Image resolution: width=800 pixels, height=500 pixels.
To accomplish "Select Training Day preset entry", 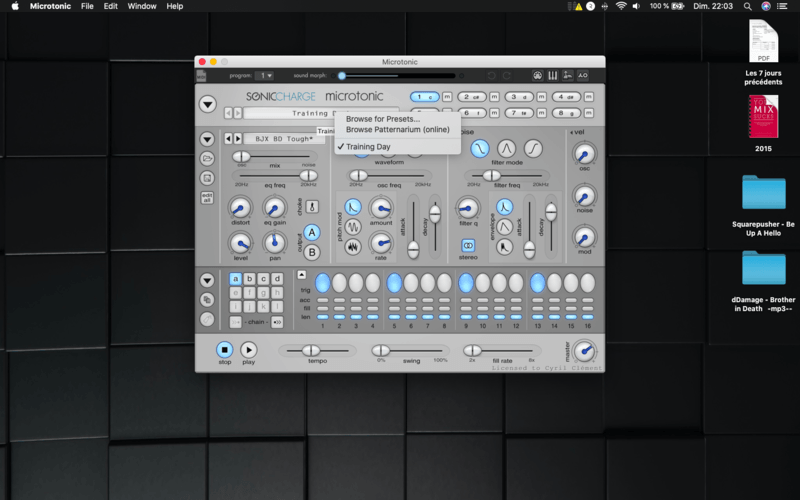I will [368, 146].
